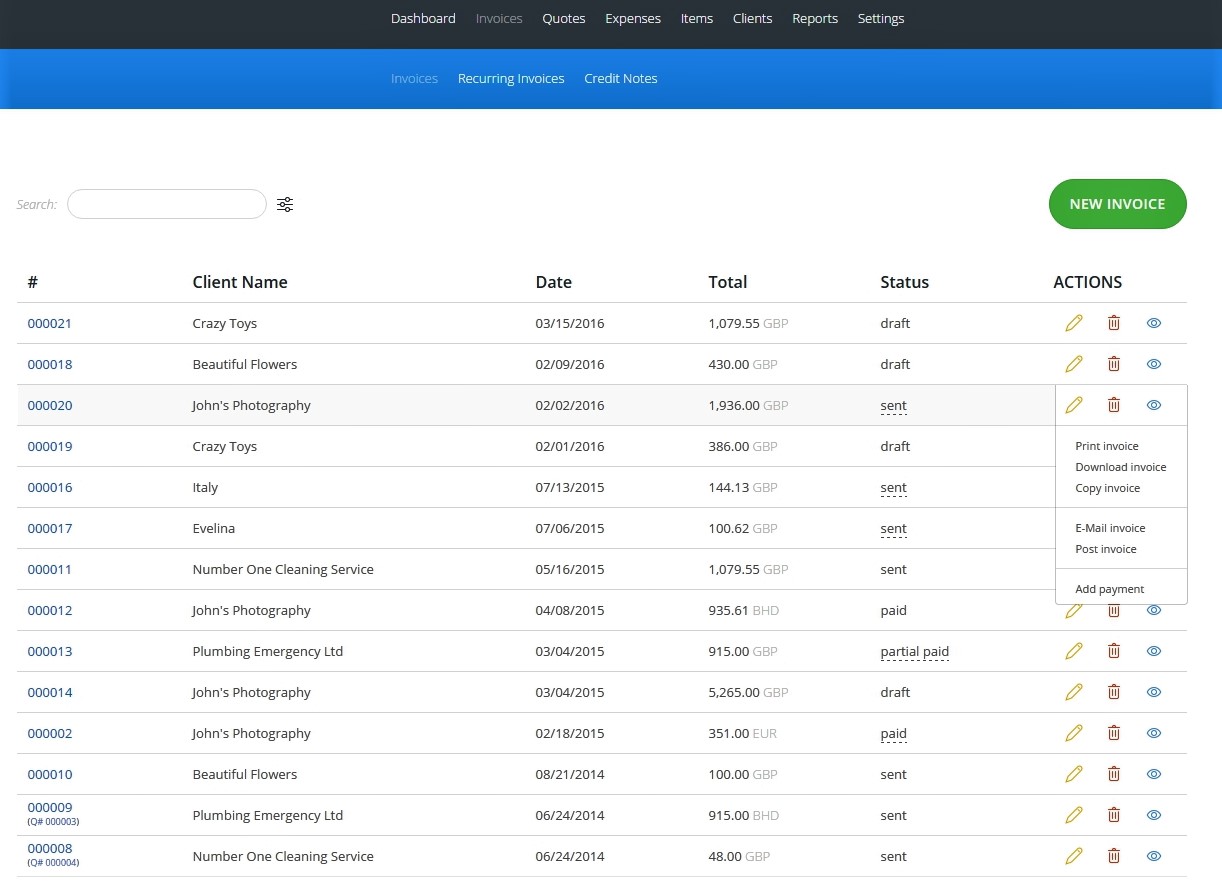The height and width of the screenshot is (881, 1222).
Task: View invoice 000002 using the eye icon
Action: point(1154,733)
